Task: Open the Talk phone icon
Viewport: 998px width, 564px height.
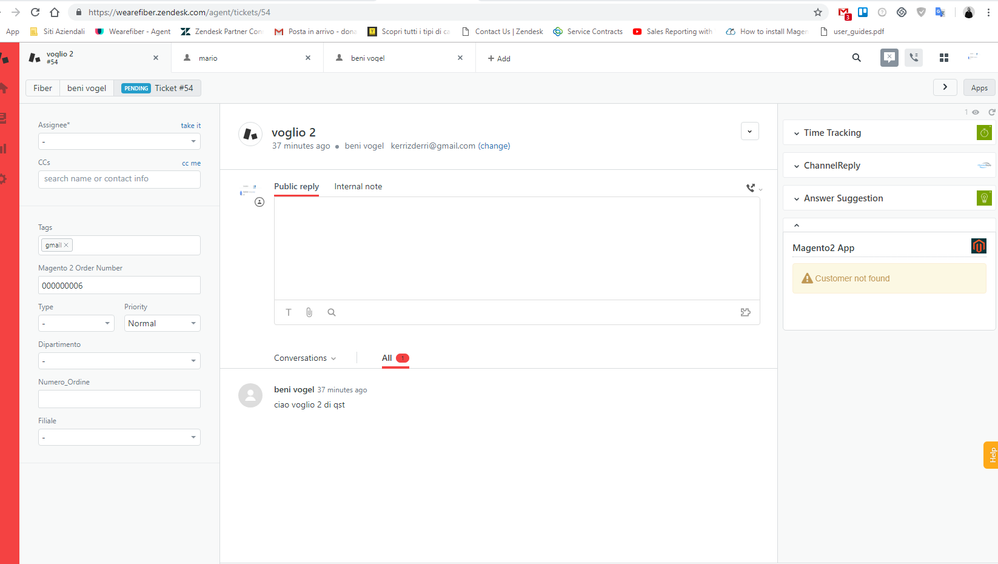Action: (x=914, y=58)
